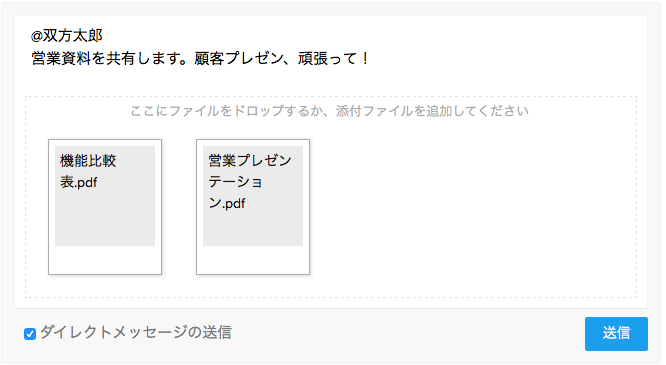This screenshot has height=365, width=666.
Task: Click gray preview area below ン.pdf text
Action: 253,229
